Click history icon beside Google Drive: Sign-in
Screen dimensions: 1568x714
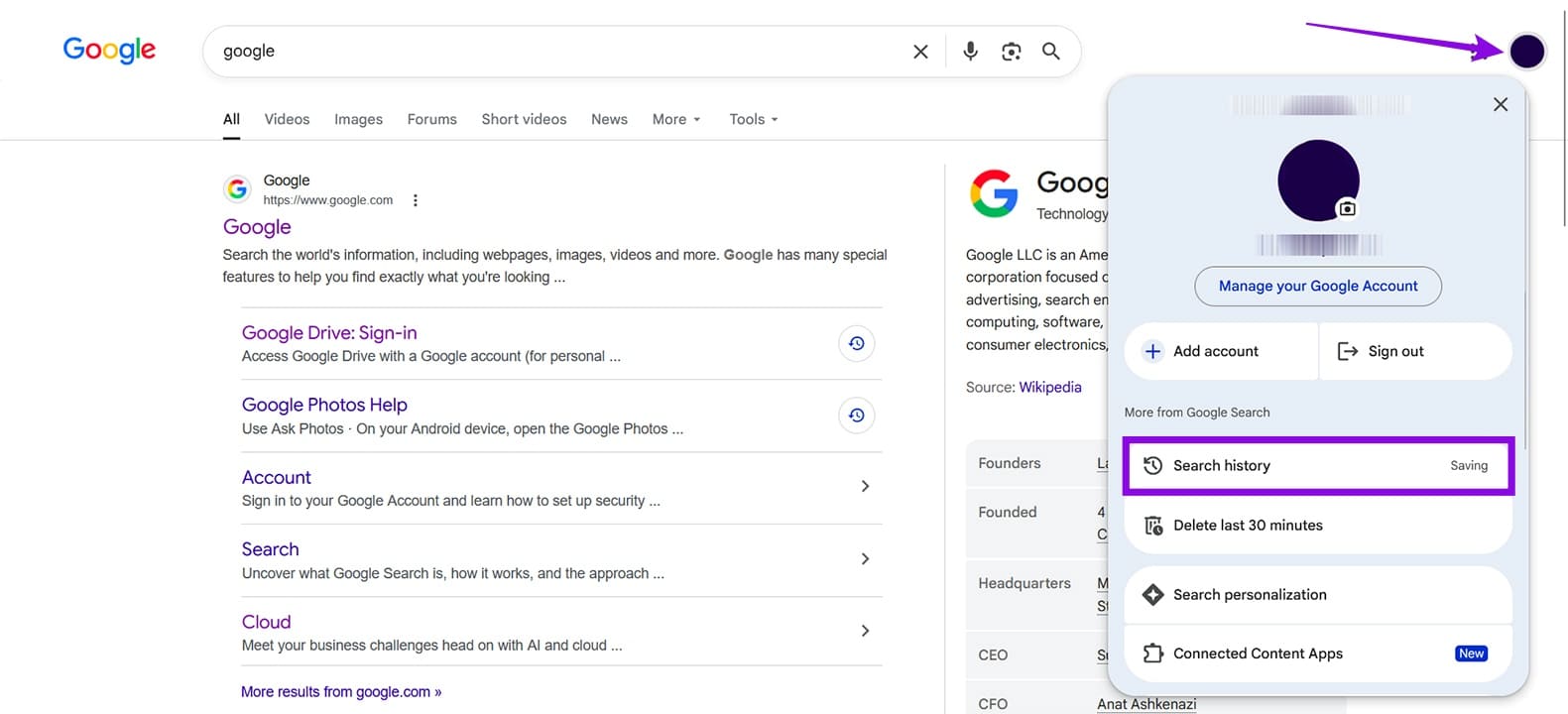click(857, 343)
